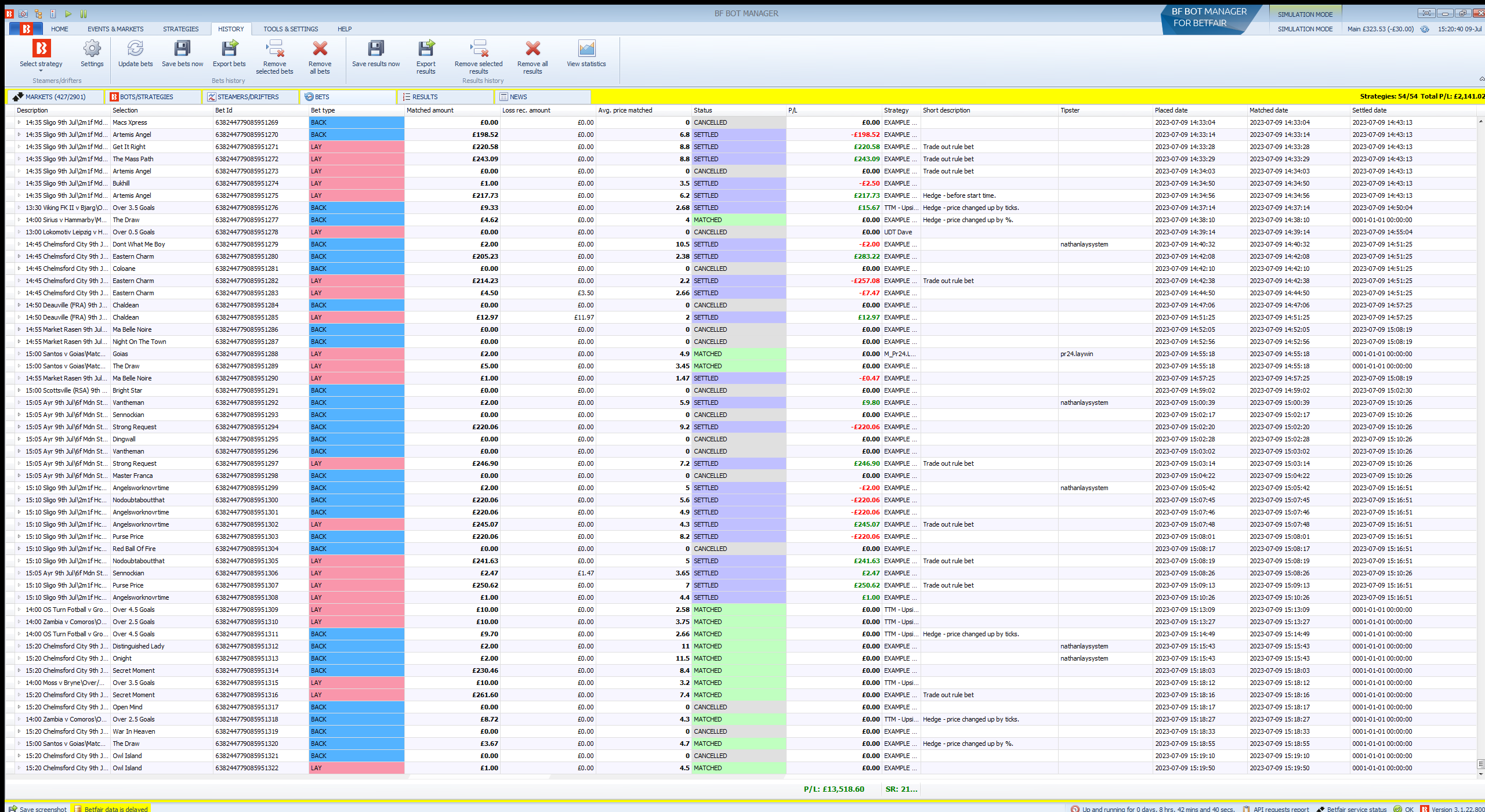Open the HELP ribbon tab

click(x=345, y=29)
